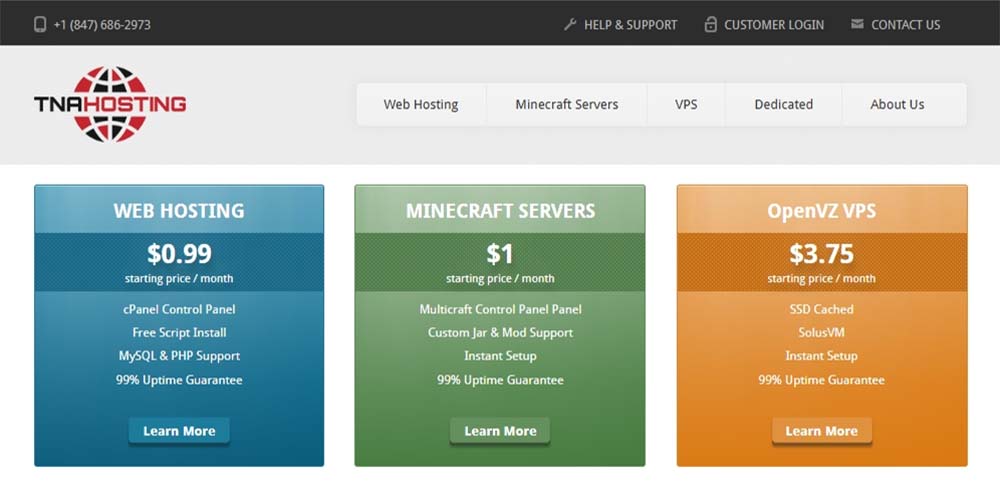
Task: Open the Customer Login link
Action: point(774,25)
